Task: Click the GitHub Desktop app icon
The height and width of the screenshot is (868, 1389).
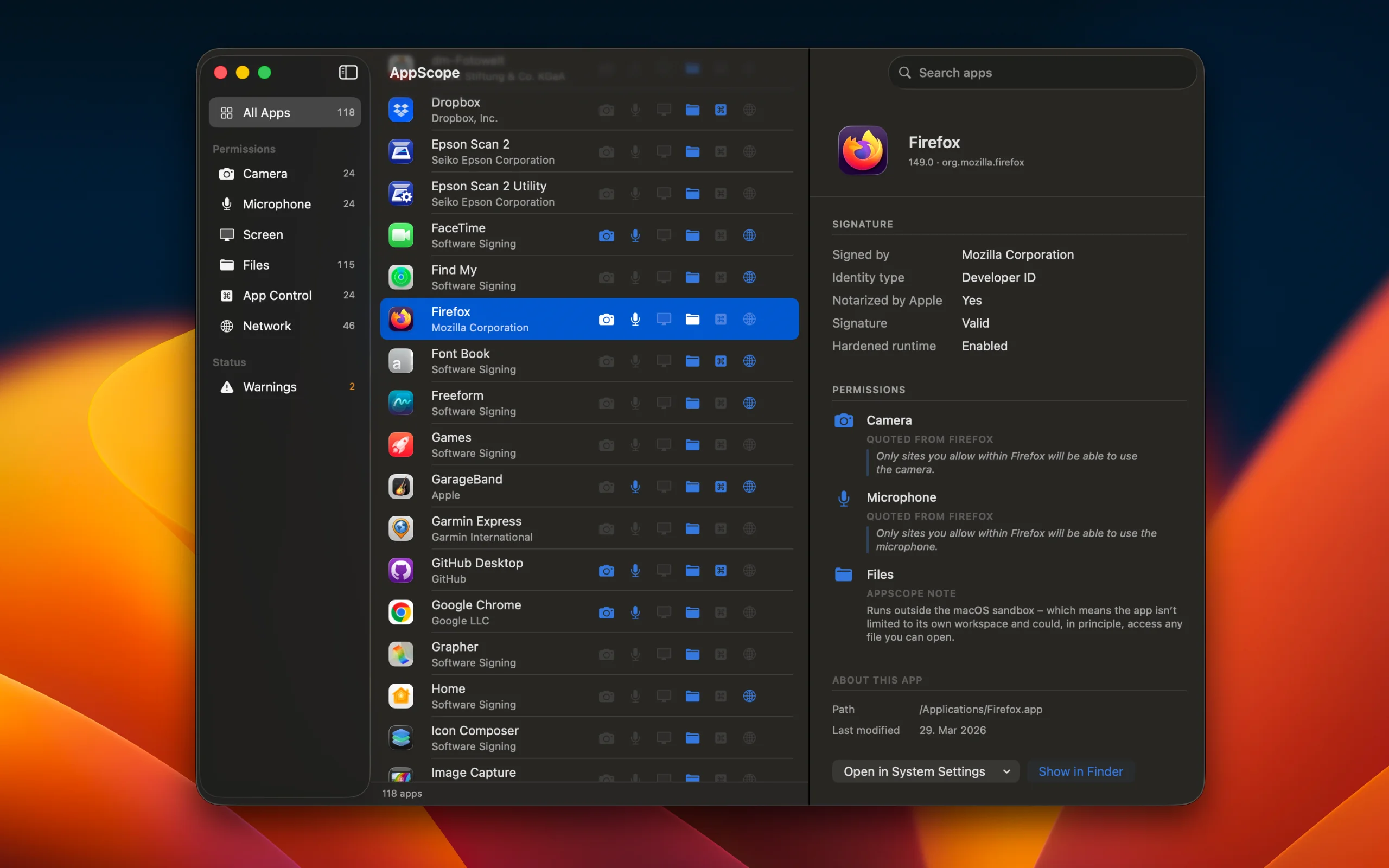Action: tap(400, 571)
